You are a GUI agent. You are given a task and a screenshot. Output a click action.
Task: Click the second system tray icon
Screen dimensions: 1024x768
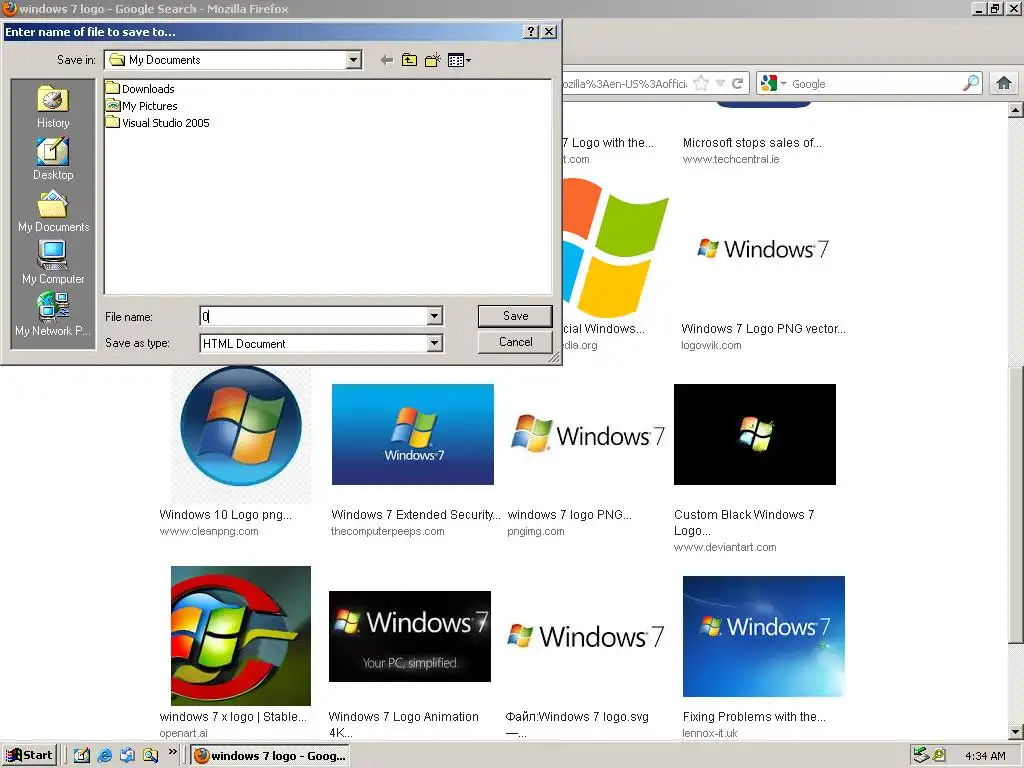click(x=939, y=755)
